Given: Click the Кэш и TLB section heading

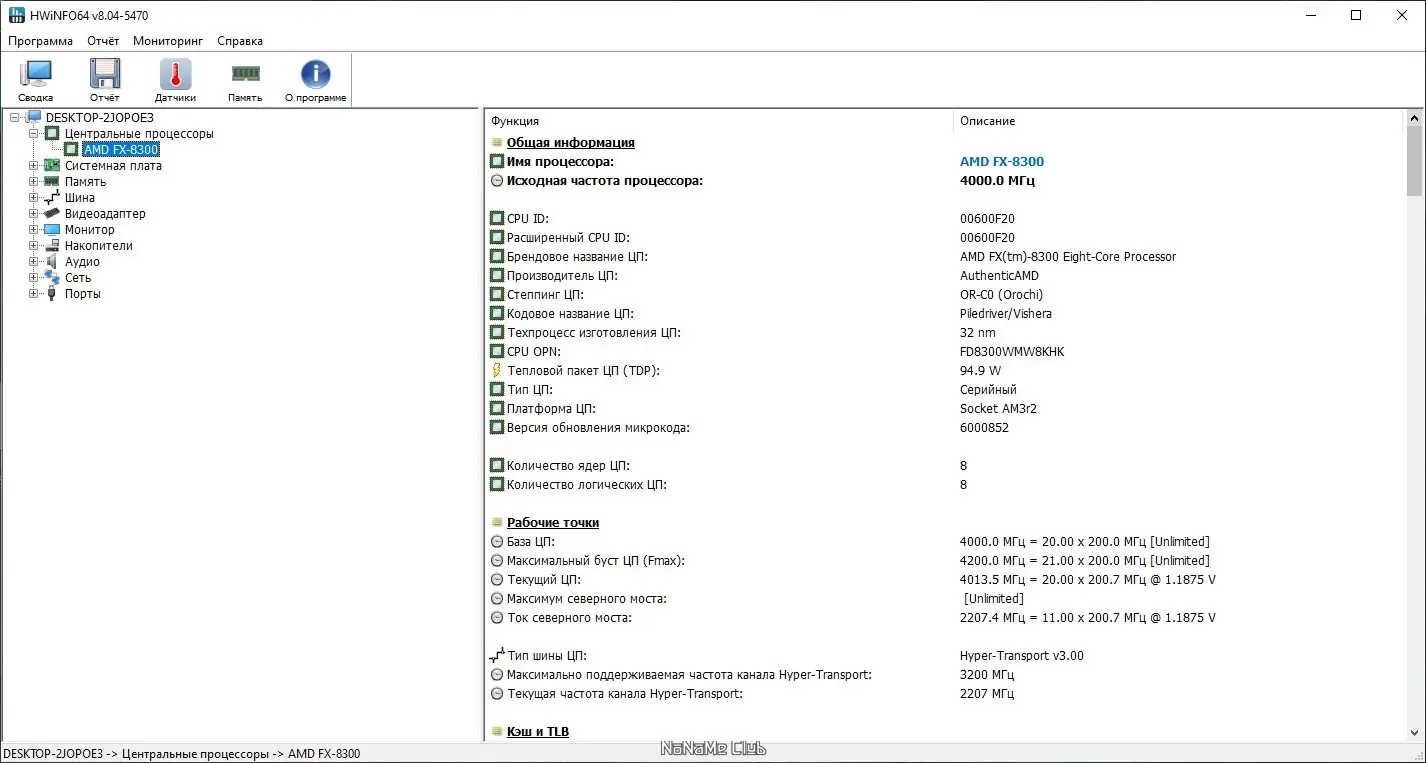Looking at the screenshot, I should click(x=538, y=732).
